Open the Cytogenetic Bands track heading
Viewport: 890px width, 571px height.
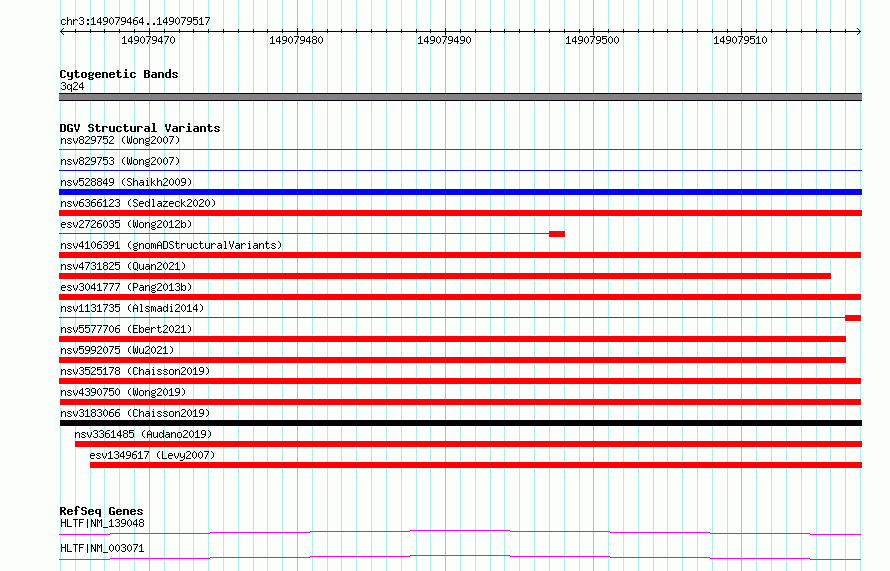119,74
